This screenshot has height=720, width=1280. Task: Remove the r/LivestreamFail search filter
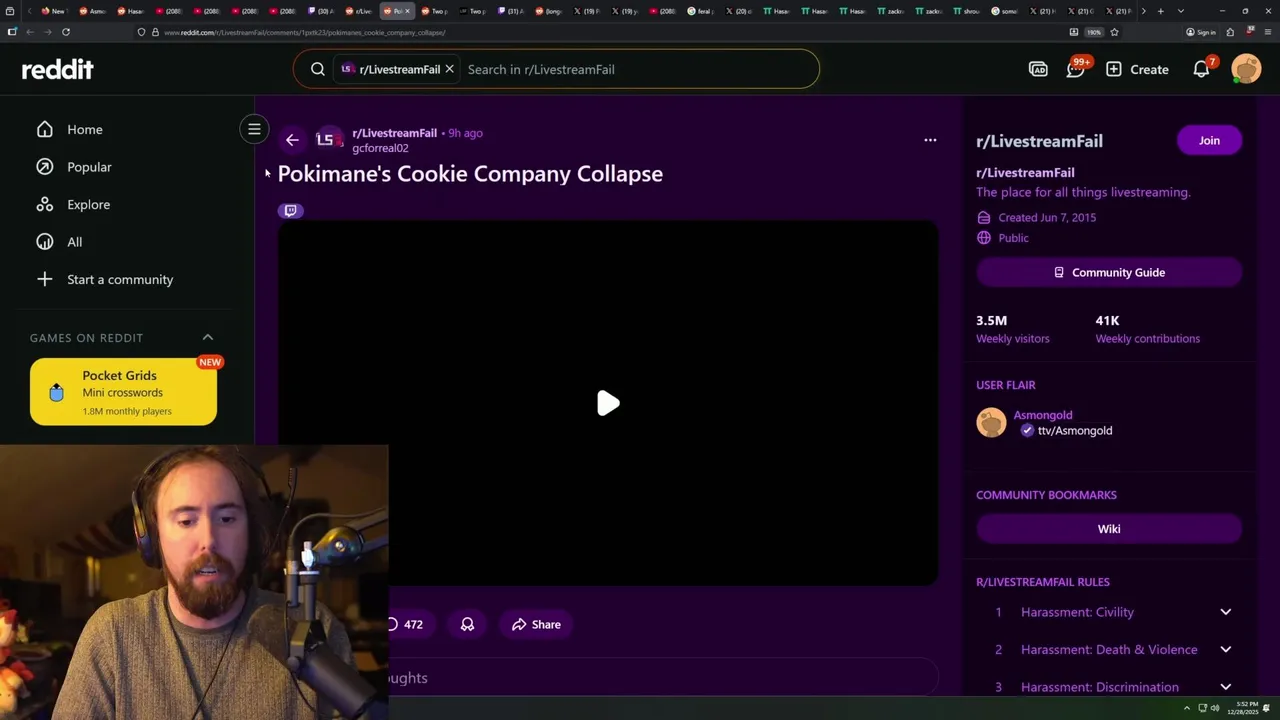coord(449,69)
